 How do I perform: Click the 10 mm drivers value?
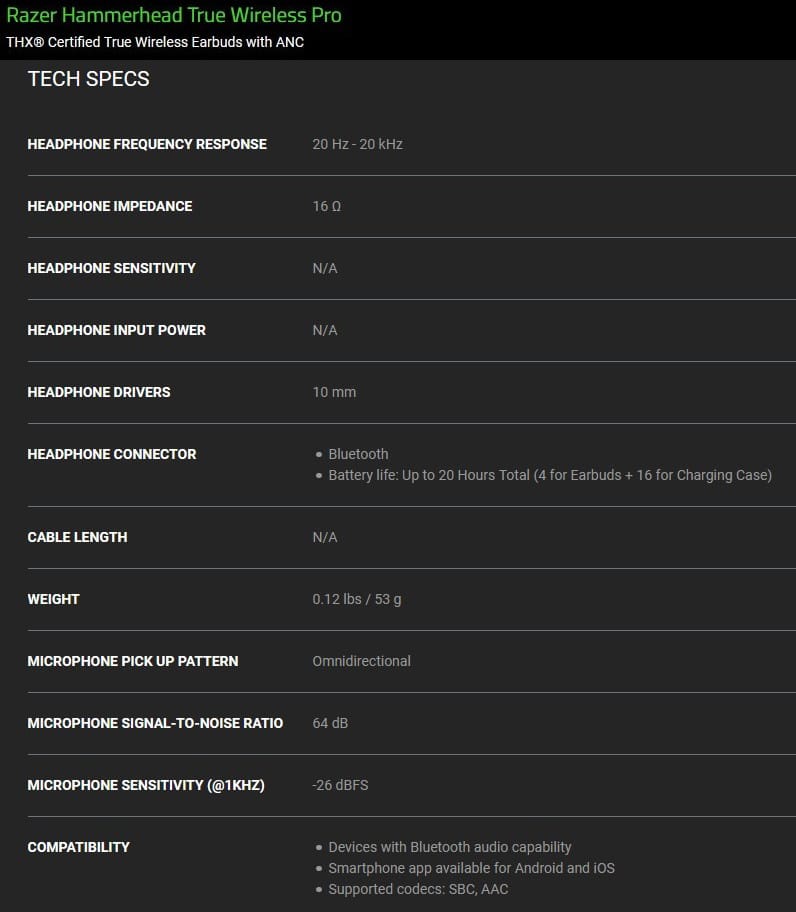point(334,392)
